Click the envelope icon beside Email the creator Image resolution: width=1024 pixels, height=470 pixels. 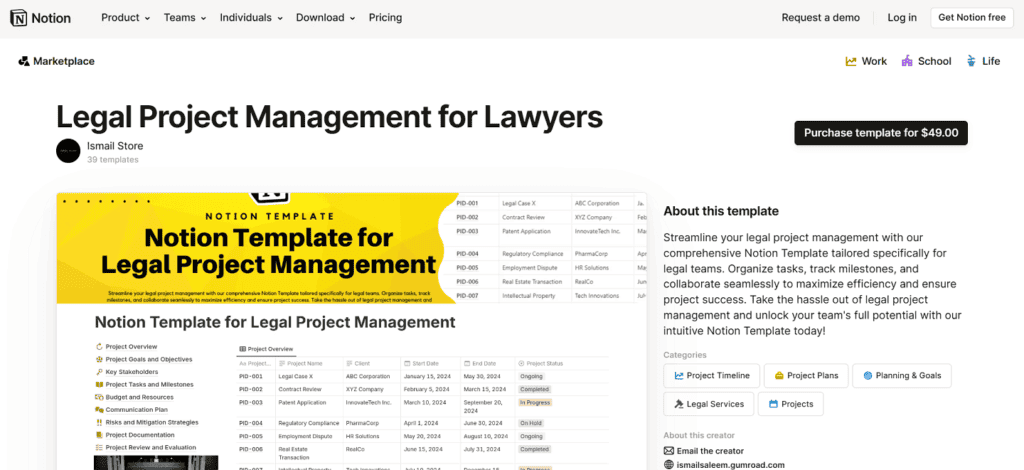[x=669, y=451]
